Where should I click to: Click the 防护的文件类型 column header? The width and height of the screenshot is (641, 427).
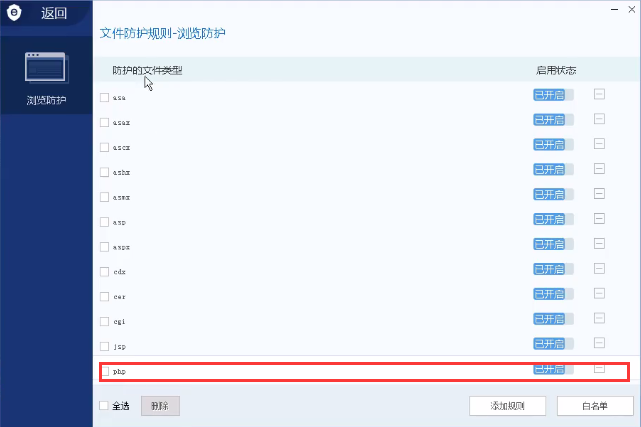(147, 71)
